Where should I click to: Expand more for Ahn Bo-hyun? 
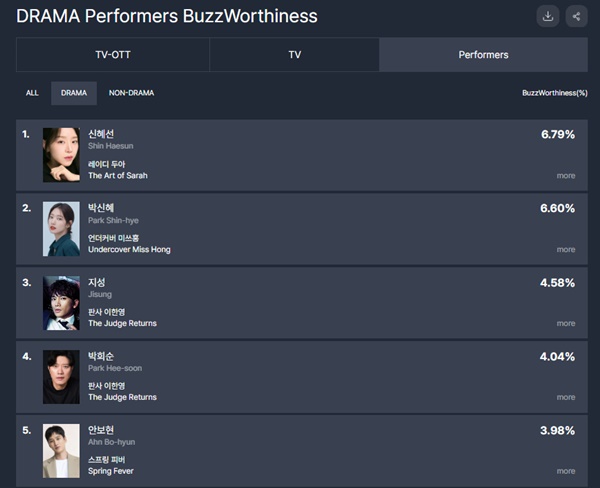tap(566, 471)
